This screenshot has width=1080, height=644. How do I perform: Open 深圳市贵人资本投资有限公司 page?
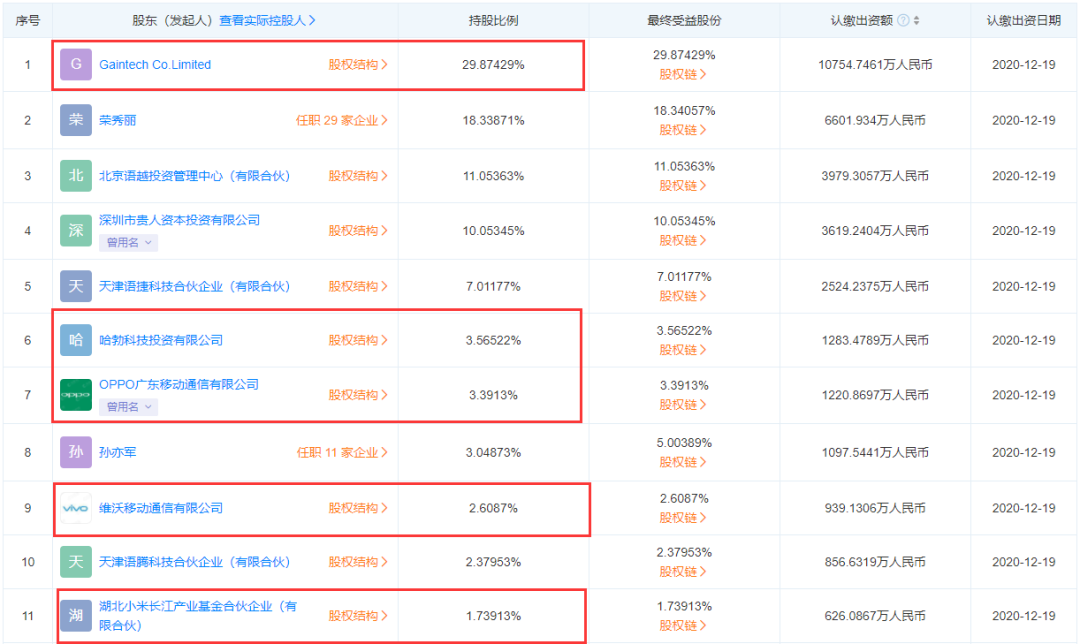(x=180, y=220)
